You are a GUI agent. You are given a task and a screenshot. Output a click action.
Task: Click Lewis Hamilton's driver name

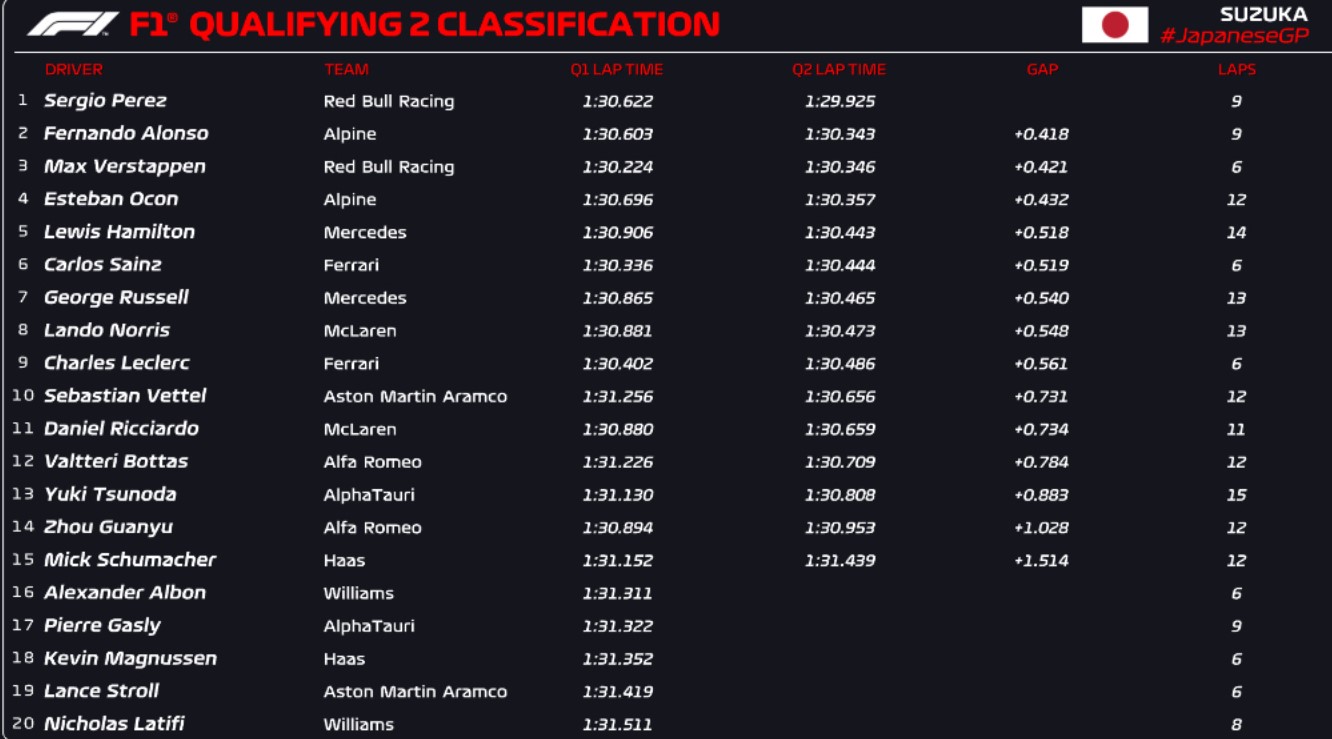tap(119, 232)
